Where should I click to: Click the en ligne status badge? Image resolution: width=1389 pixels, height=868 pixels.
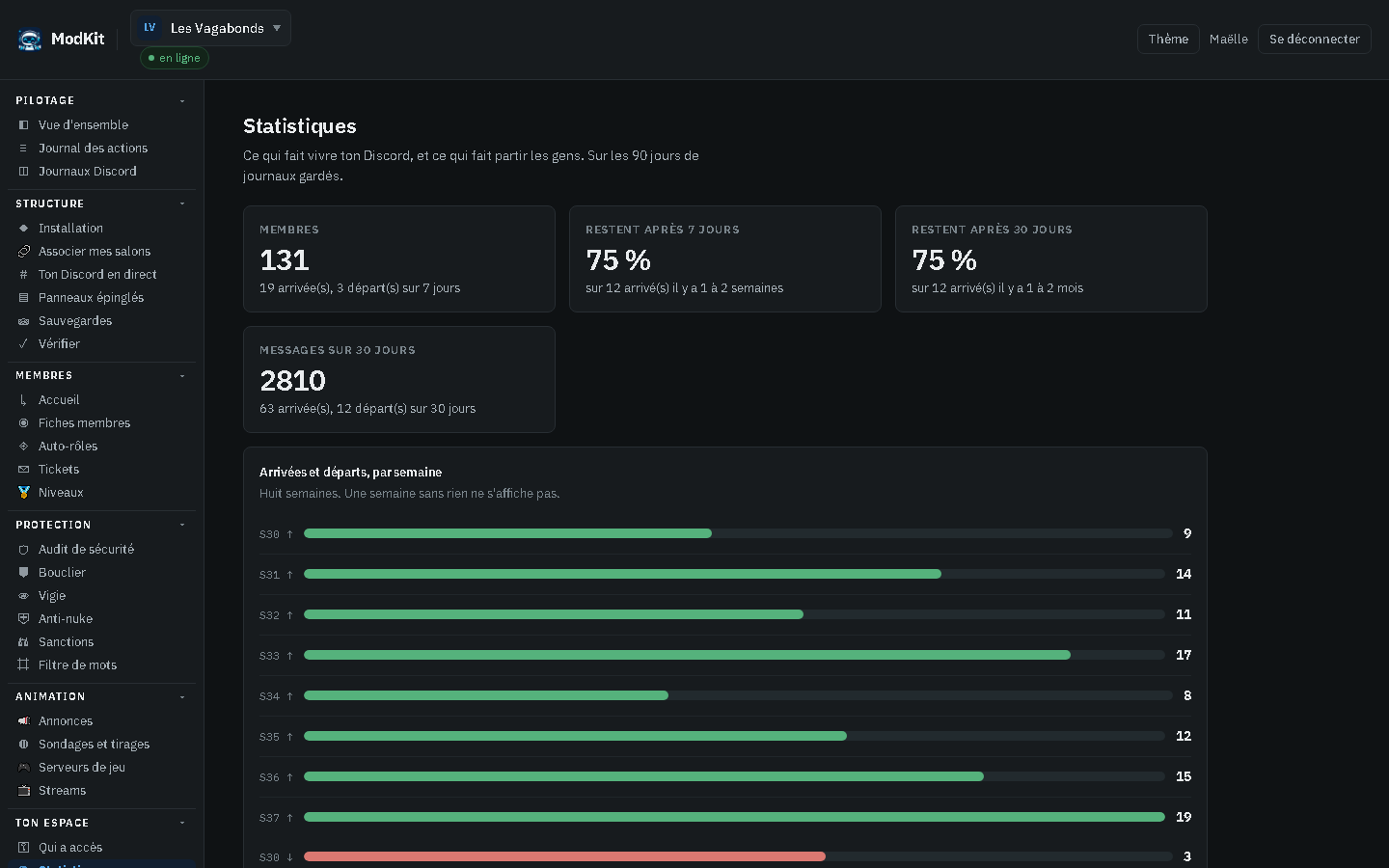[175, 58]
